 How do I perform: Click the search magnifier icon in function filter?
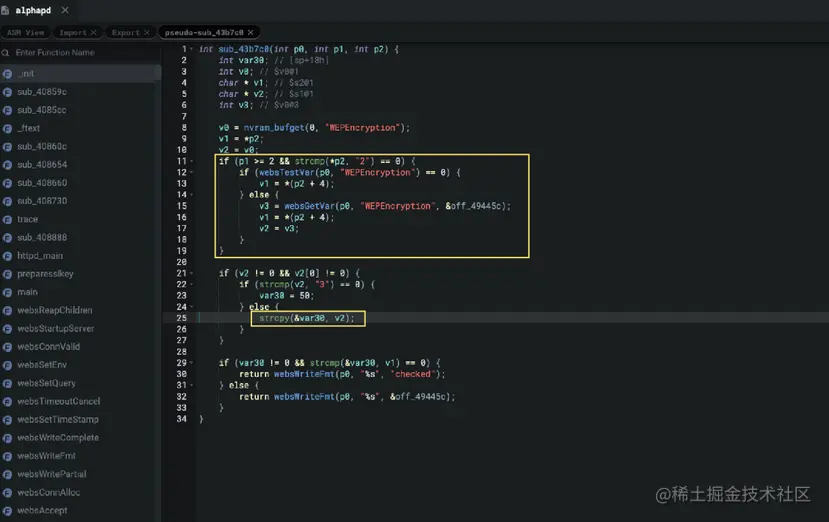5,53
